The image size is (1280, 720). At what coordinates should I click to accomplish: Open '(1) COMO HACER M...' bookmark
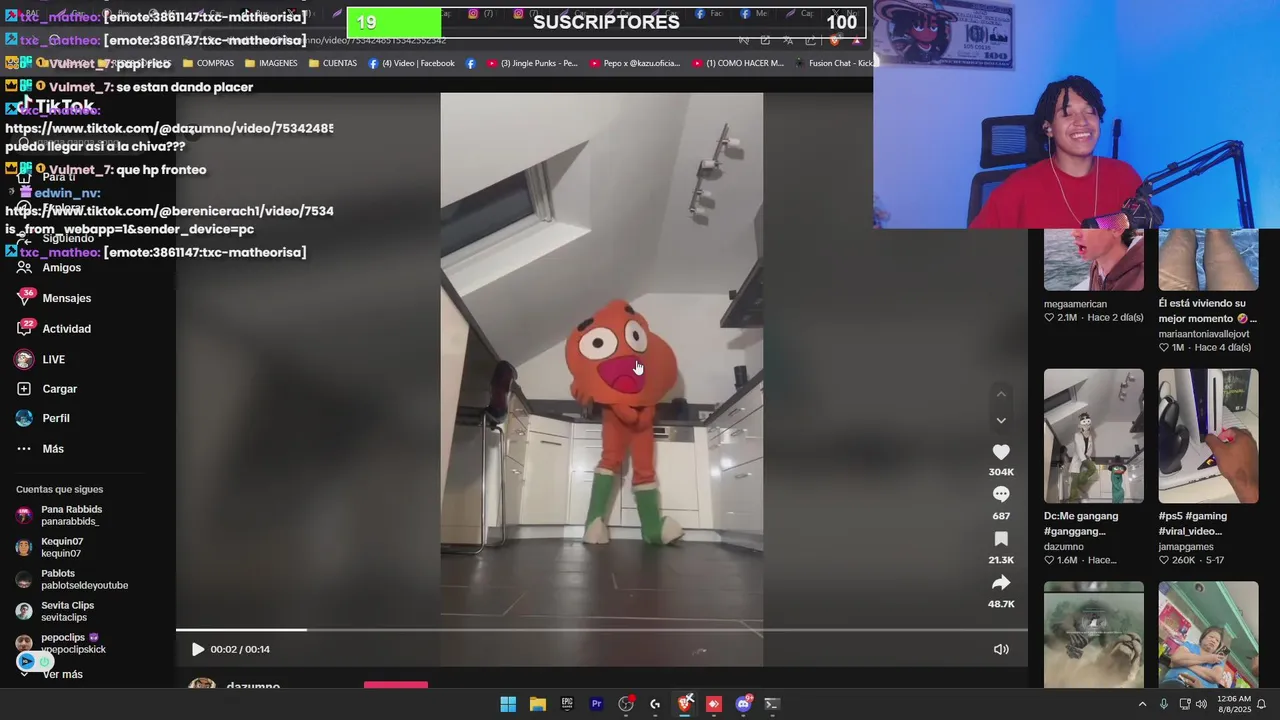pos(738,63)
